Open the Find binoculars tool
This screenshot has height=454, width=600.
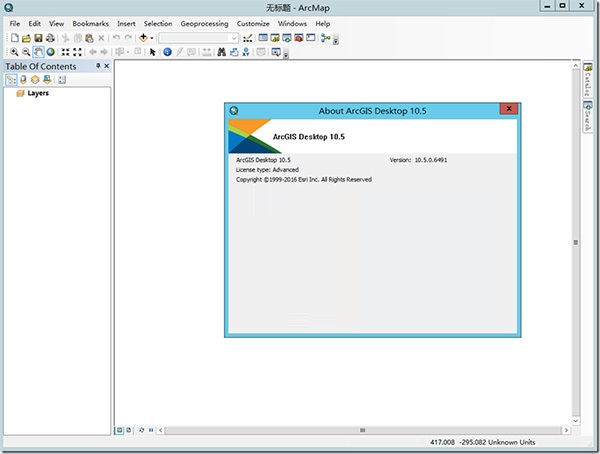coord(222,52)
